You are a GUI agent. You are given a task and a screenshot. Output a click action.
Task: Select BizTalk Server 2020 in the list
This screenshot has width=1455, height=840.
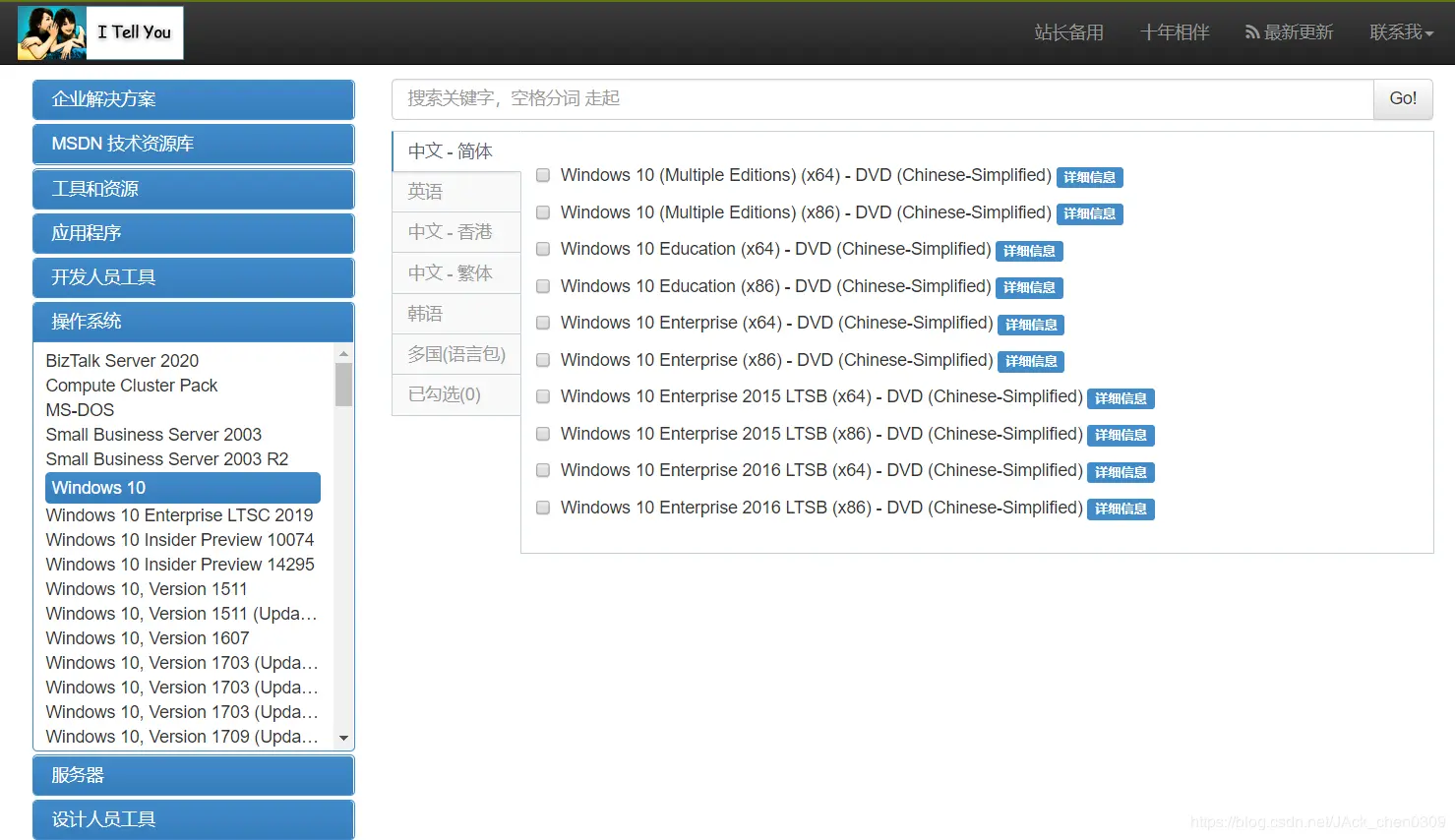(122, 361)
